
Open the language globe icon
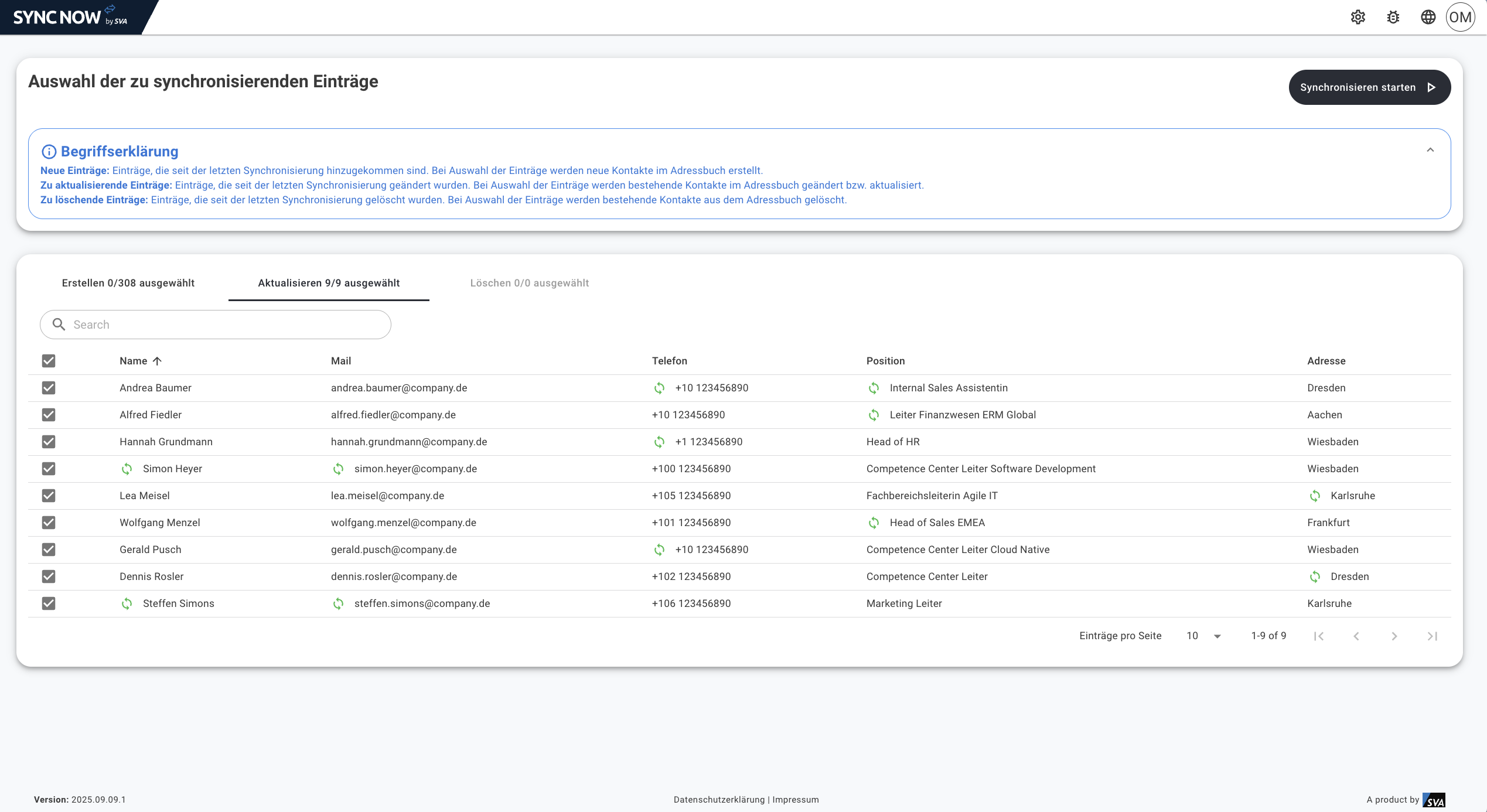click(x=1428, y=17)
